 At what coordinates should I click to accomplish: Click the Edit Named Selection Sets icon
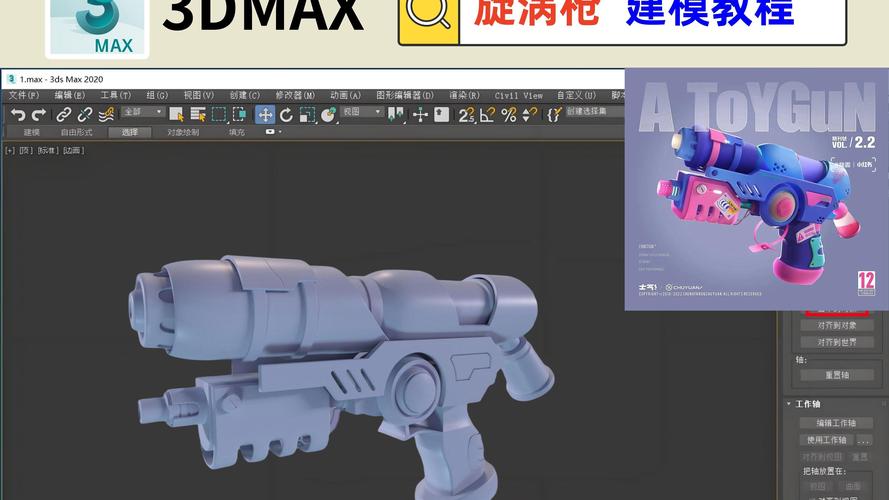[x=554, y=115]
